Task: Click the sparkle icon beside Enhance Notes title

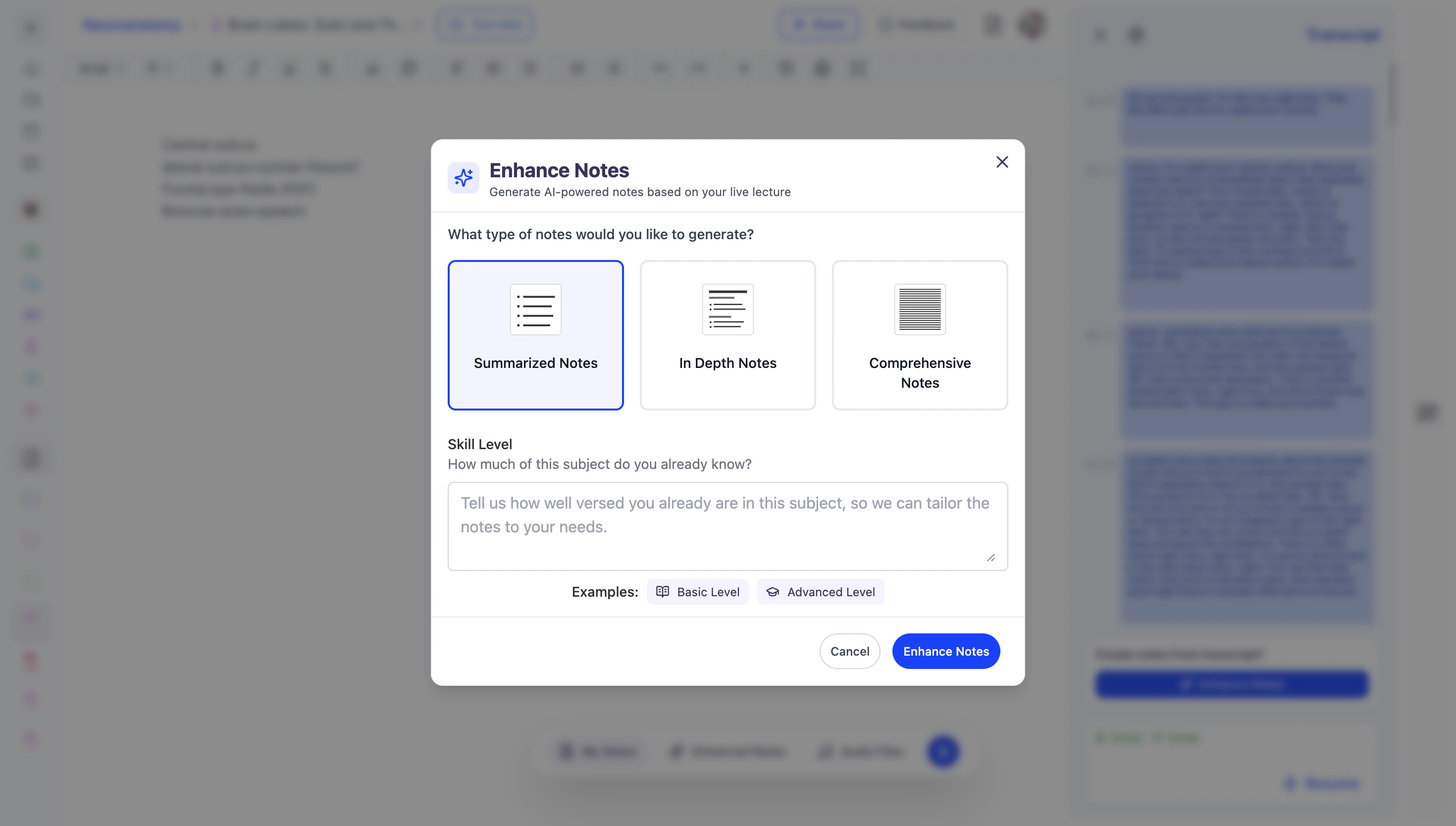Action: point(464,178)
